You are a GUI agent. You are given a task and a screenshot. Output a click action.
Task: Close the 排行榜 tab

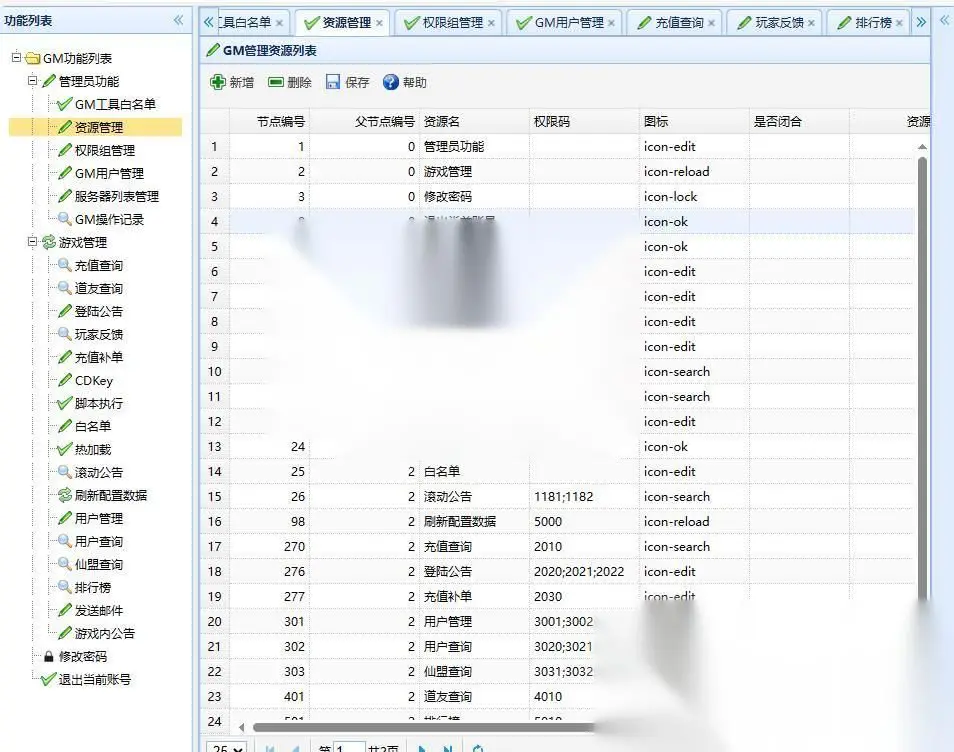899,23
